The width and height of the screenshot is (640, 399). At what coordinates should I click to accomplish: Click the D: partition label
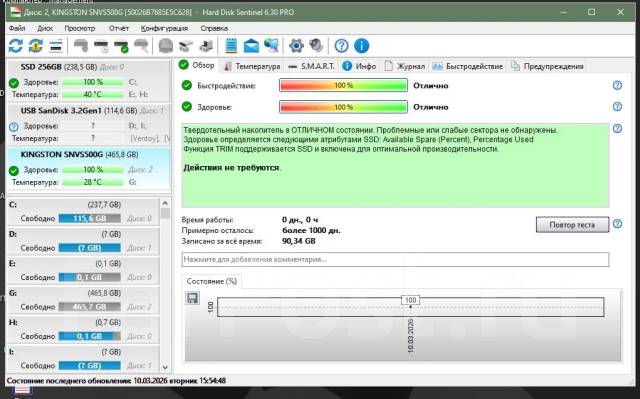click(13, 234)
